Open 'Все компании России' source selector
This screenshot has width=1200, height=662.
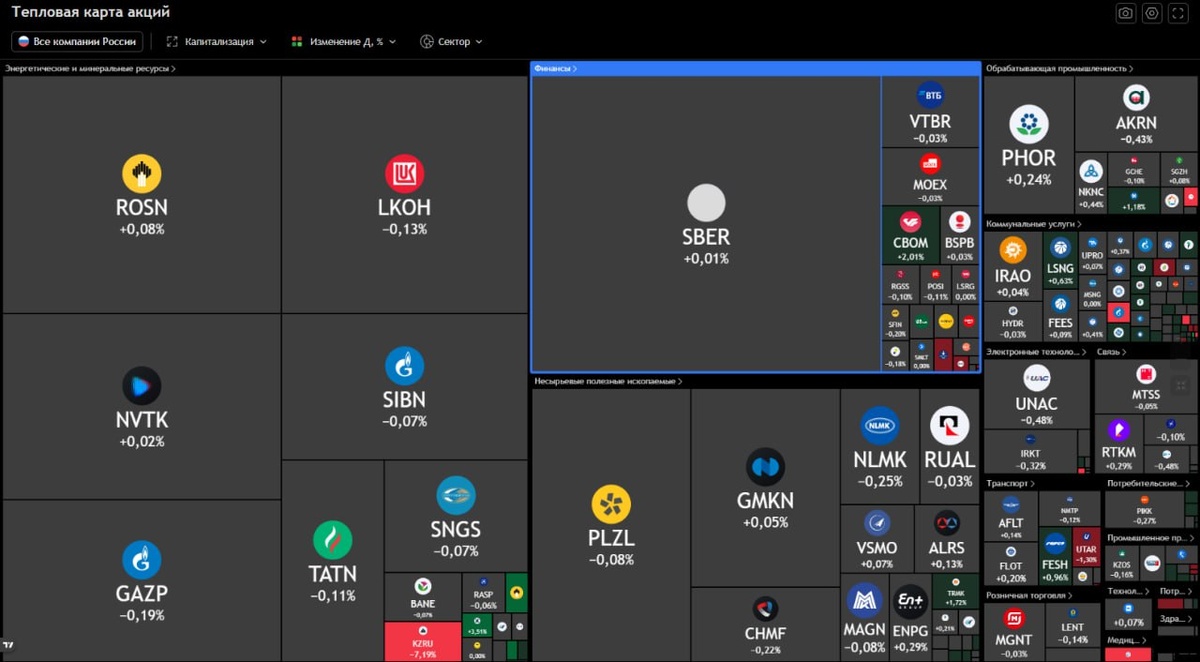point(77,42)
